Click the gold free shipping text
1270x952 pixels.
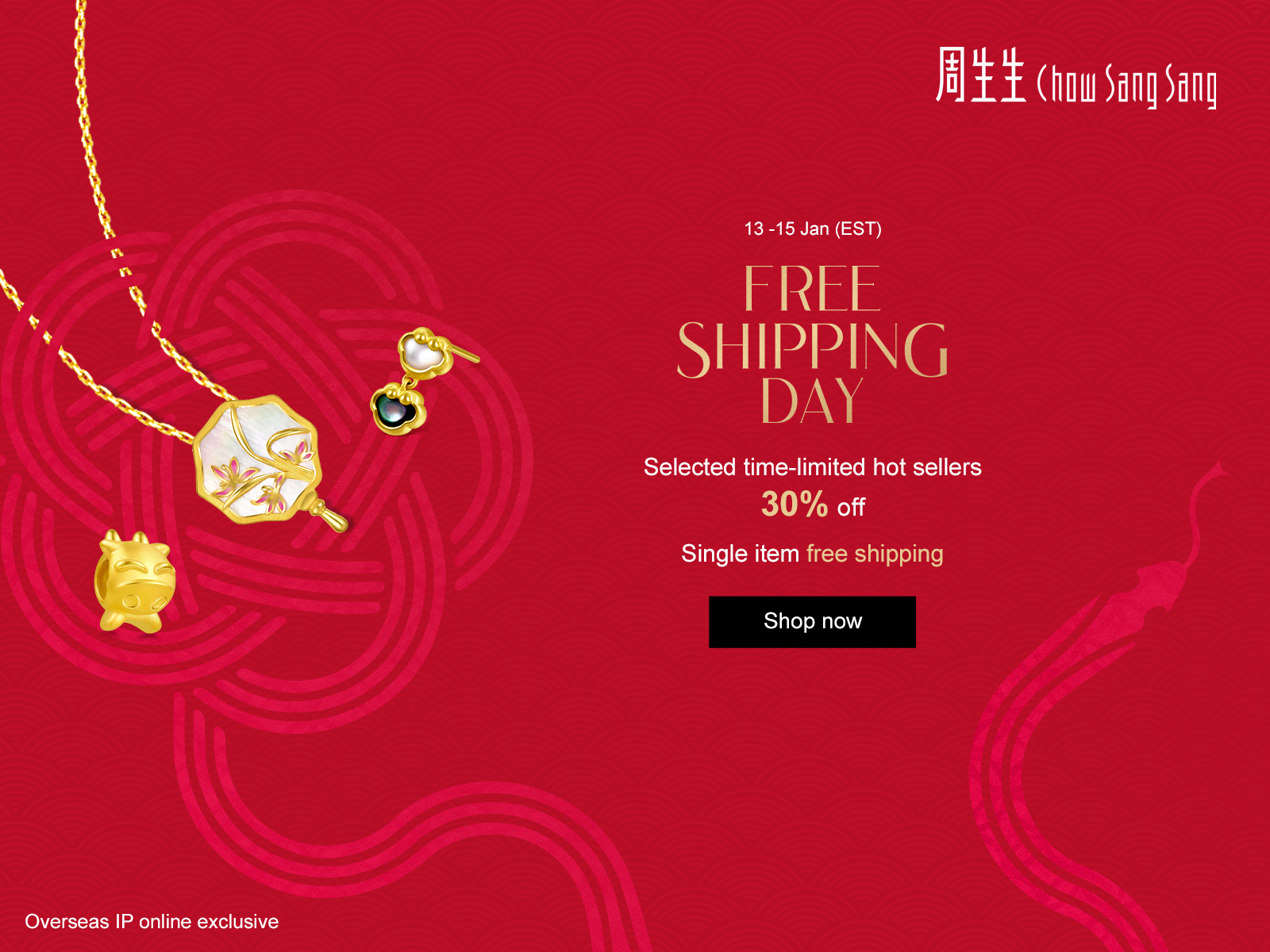coord(875,554)
